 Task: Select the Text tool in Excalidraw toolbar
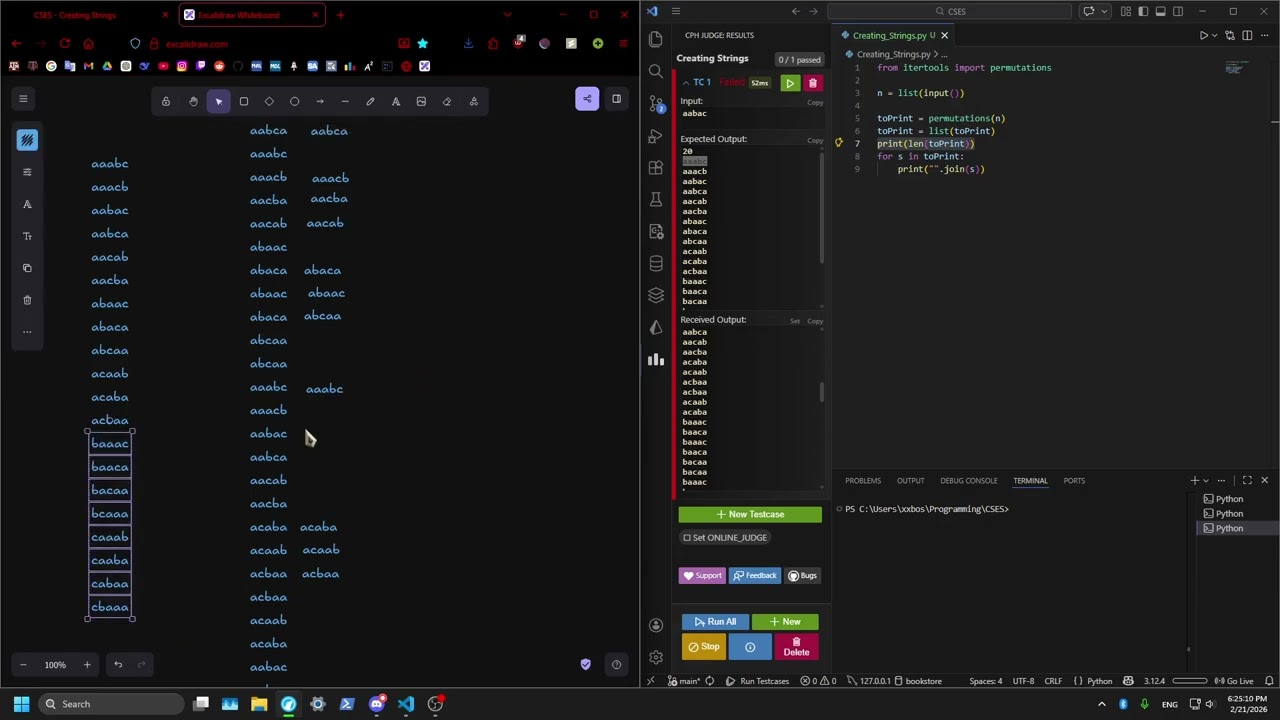click(396, 101)
